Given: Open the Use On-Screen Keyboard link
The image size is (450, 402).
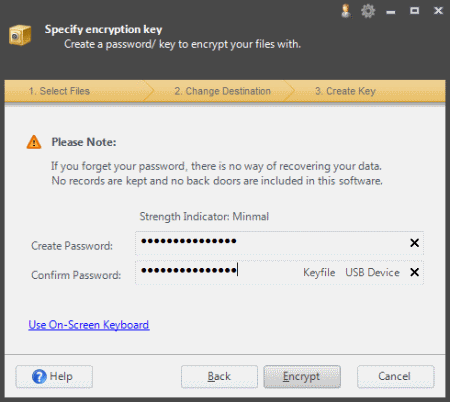Looking at the screenshot, I should pyautogui.click(x=89, y=325).
